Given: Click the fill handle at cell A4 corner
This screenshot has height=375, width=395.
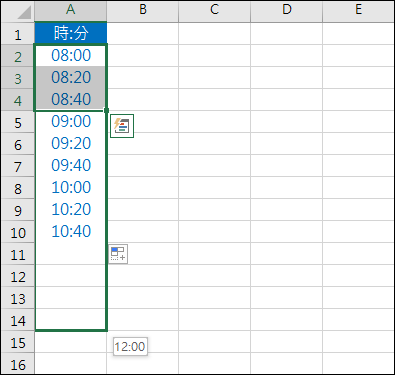Looking at the screenshot, I should [x=106, y=110].
